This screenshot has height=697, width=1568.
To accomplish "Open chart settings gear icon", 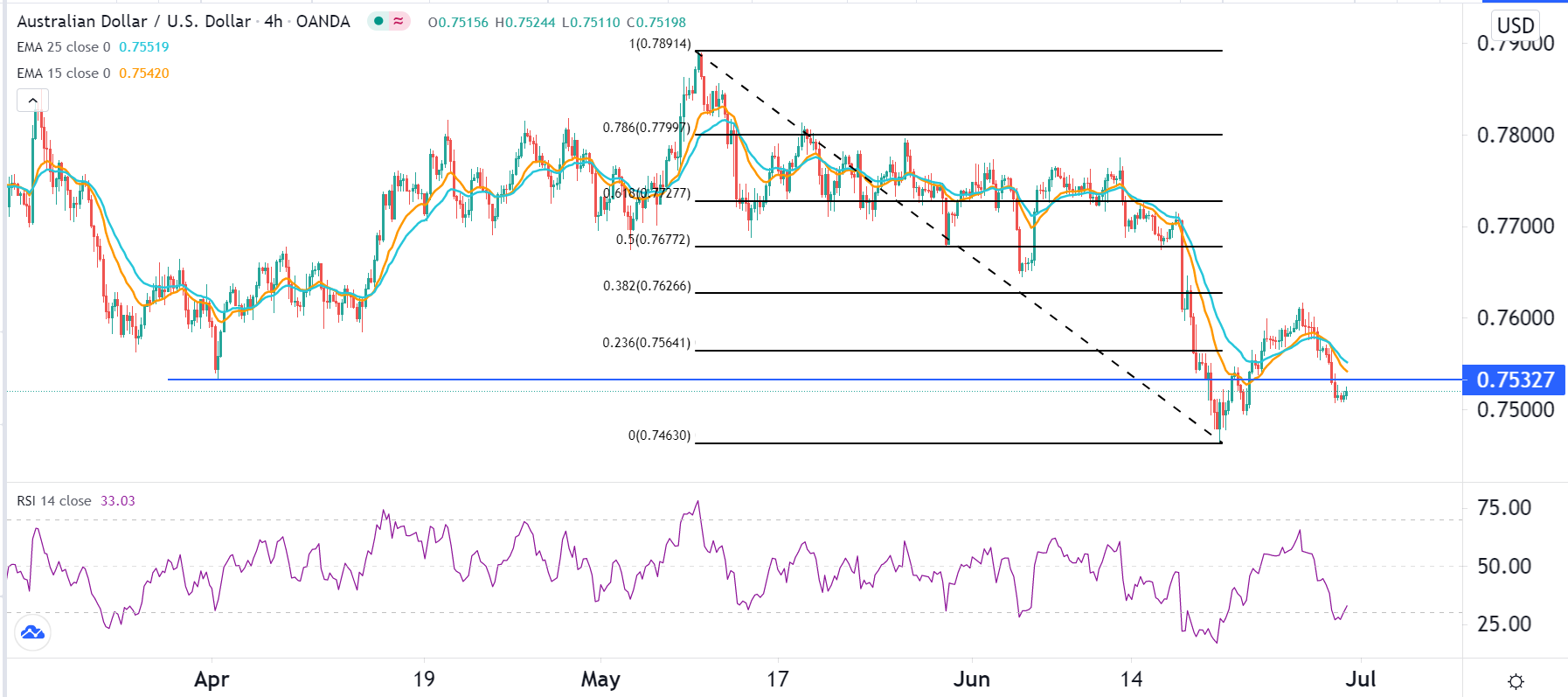I will point(1516,681).
